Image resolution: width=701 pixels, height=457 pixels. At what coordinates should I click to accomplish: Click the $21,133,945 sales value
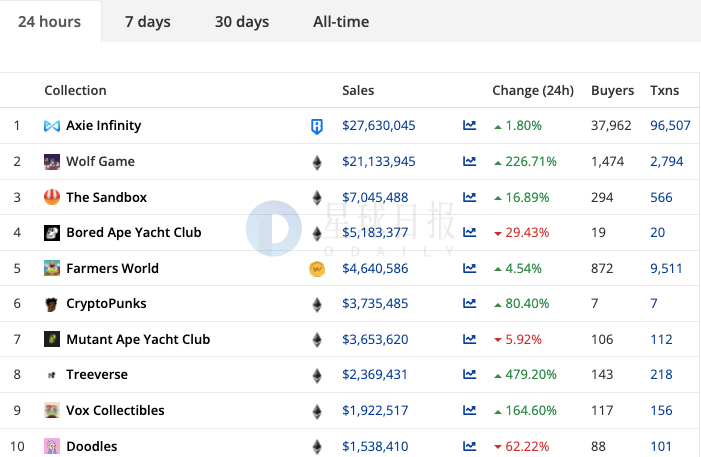379,161
